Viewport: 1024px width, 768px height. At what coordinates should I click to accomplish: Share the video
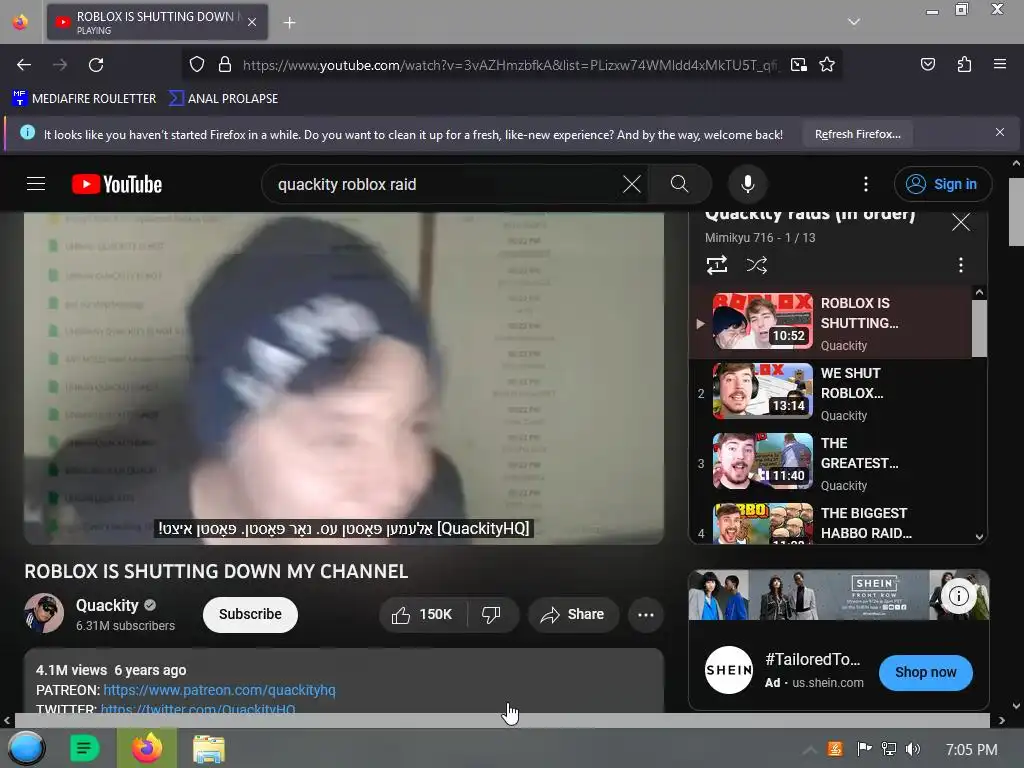(x=573, y=615)
